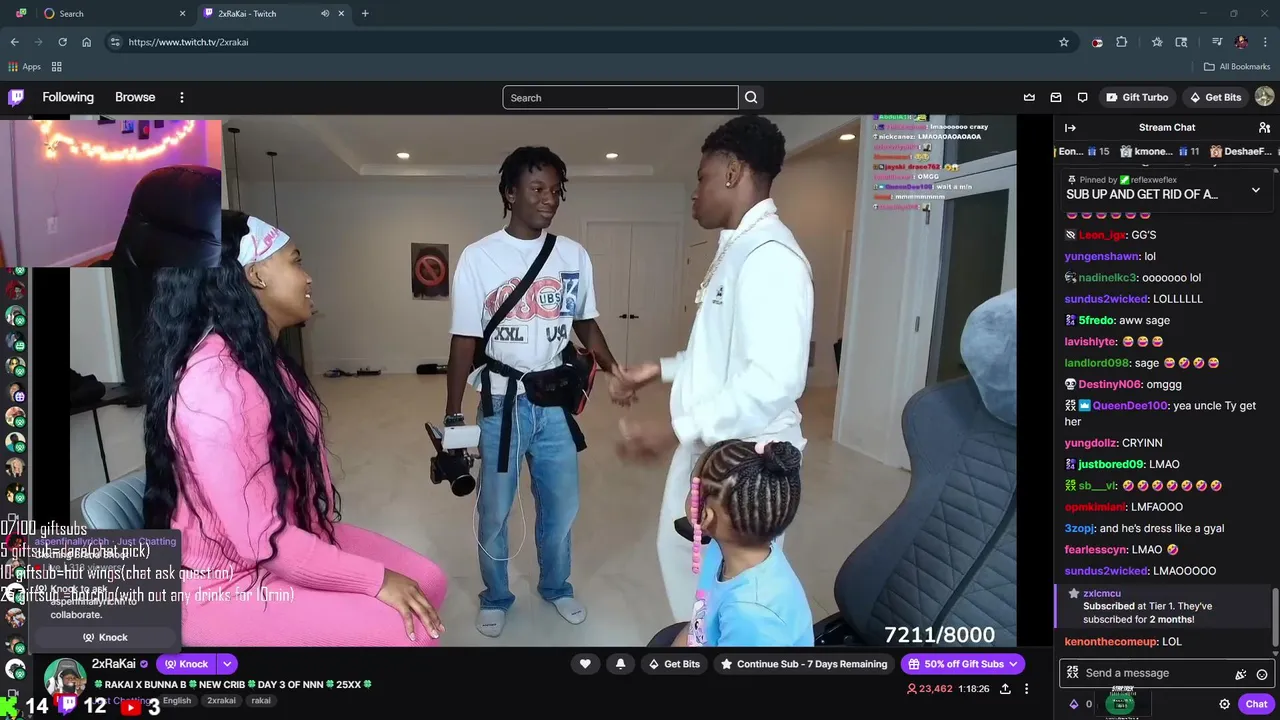Image resolution: width=1280 pixels, height=720 pixels.
Task: Click the chat scrollbar thumb
Action: (x=1275, y=617)
